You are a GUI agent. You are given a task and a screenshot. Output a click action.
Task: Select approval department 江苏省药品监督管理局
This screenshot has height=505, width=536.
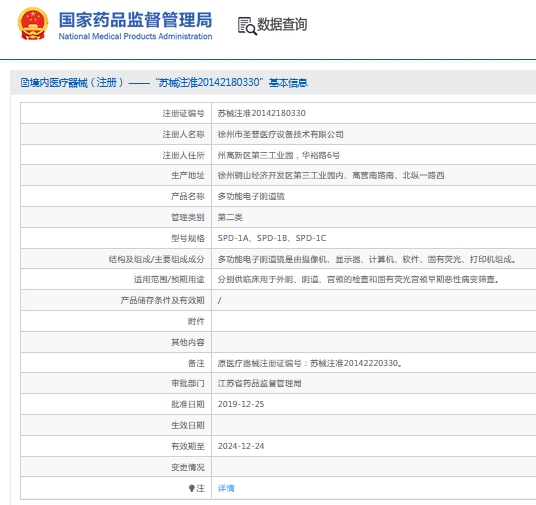tap(259, 383)
